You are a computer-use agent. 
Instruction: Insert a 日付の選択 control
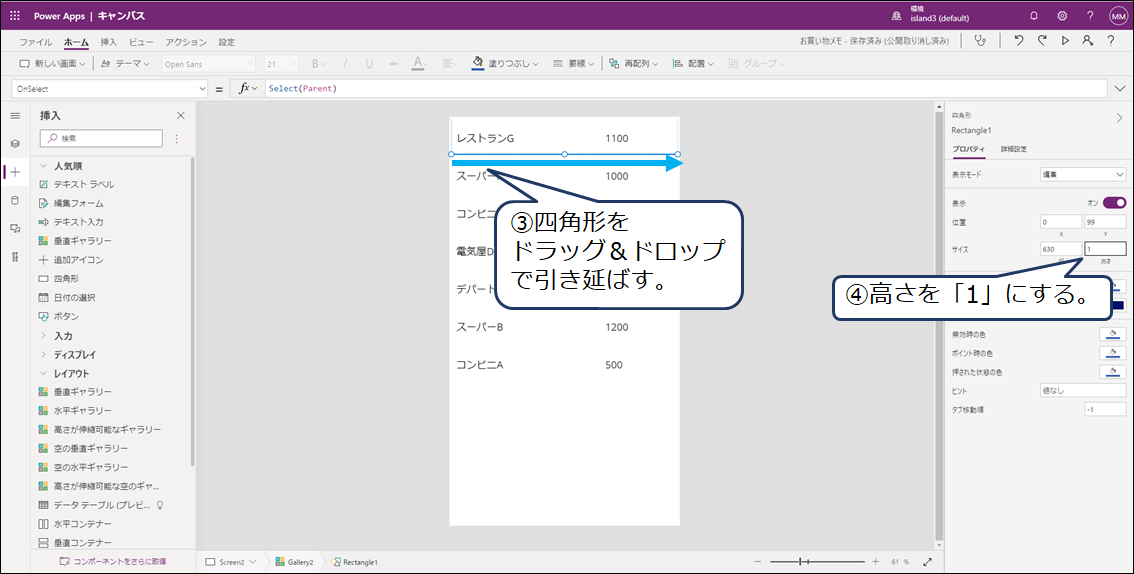(x=74, y=297)
